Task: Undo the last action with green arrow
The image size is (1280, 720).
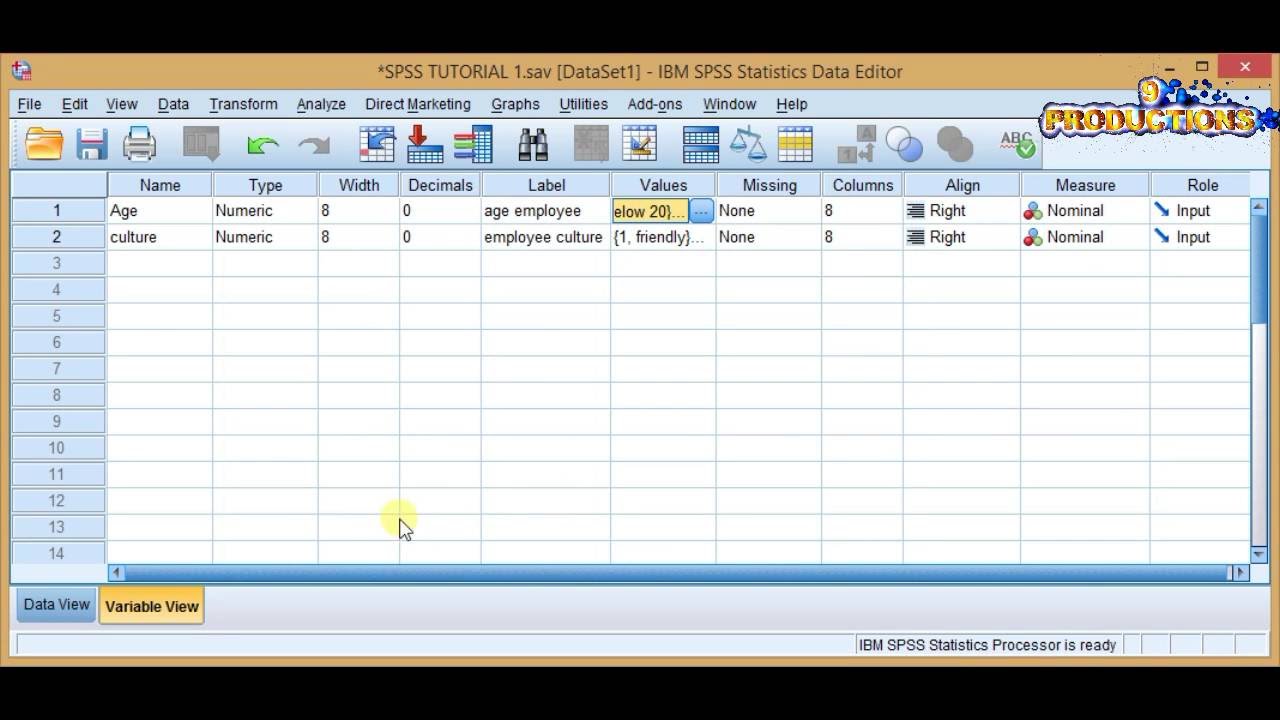Action: 262,146
